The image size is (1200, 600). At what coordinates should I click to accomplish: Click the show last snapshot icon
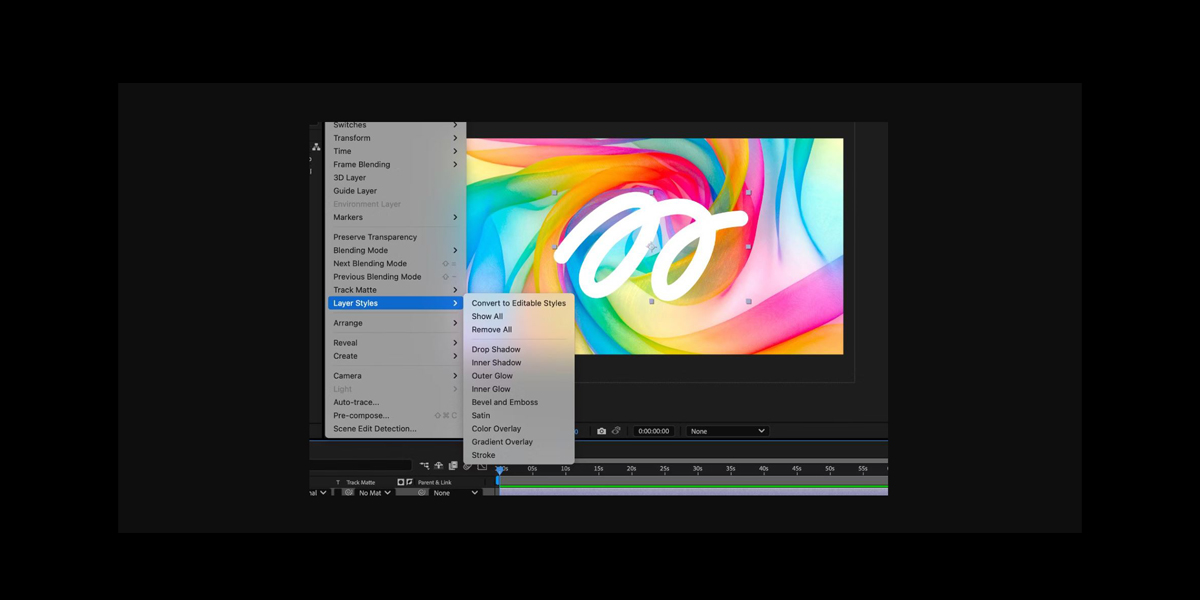tap(617, 431)
